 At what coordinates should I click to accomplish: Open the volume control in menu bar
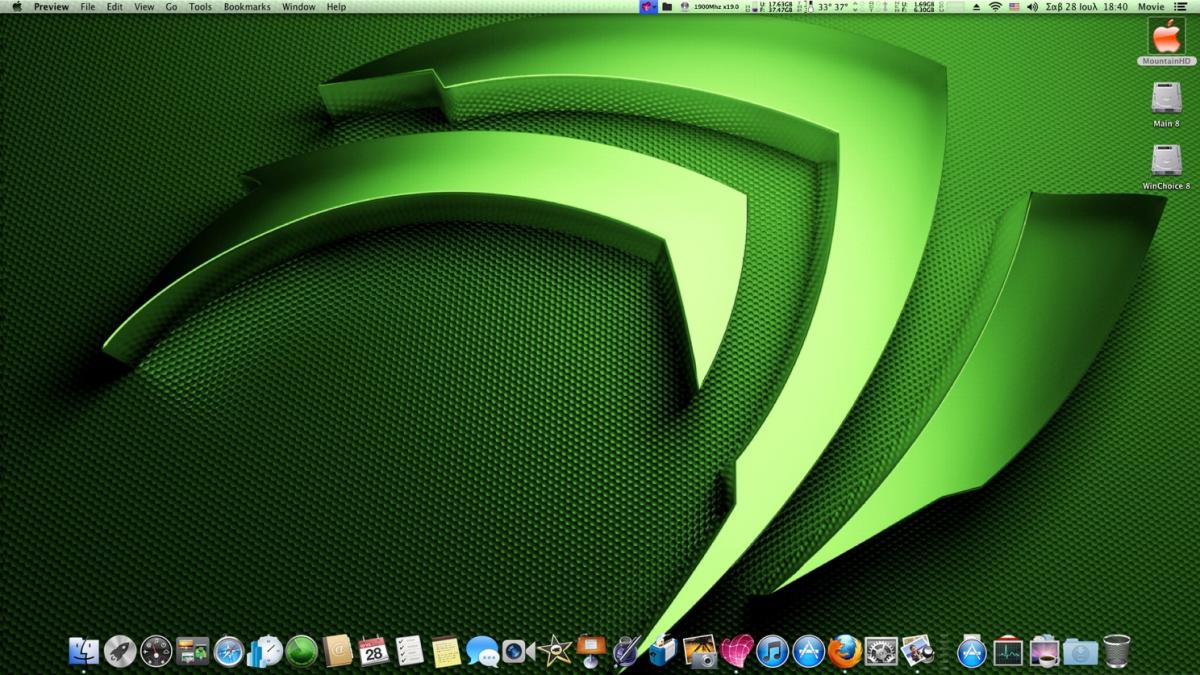pos(1031,7)
